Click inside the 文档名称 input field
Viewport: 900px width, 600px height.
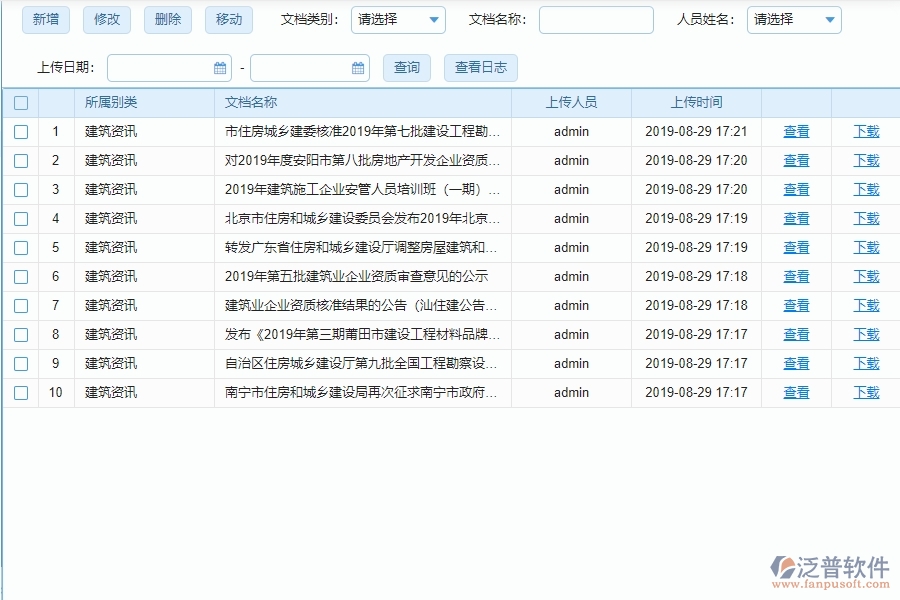[x=595, y=19]
